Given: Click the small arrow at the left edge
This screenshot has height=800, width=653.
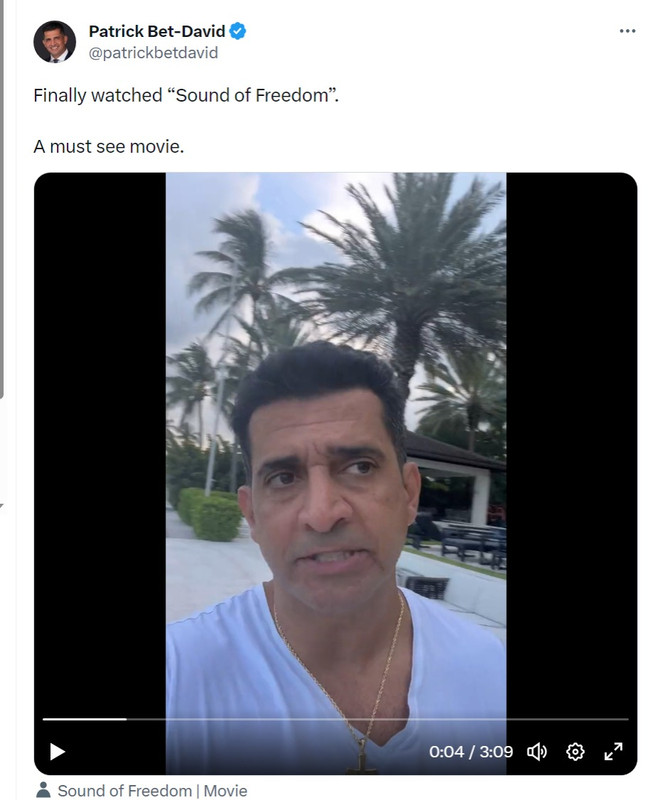Looking at the screenshot, I should pos(2,506).
